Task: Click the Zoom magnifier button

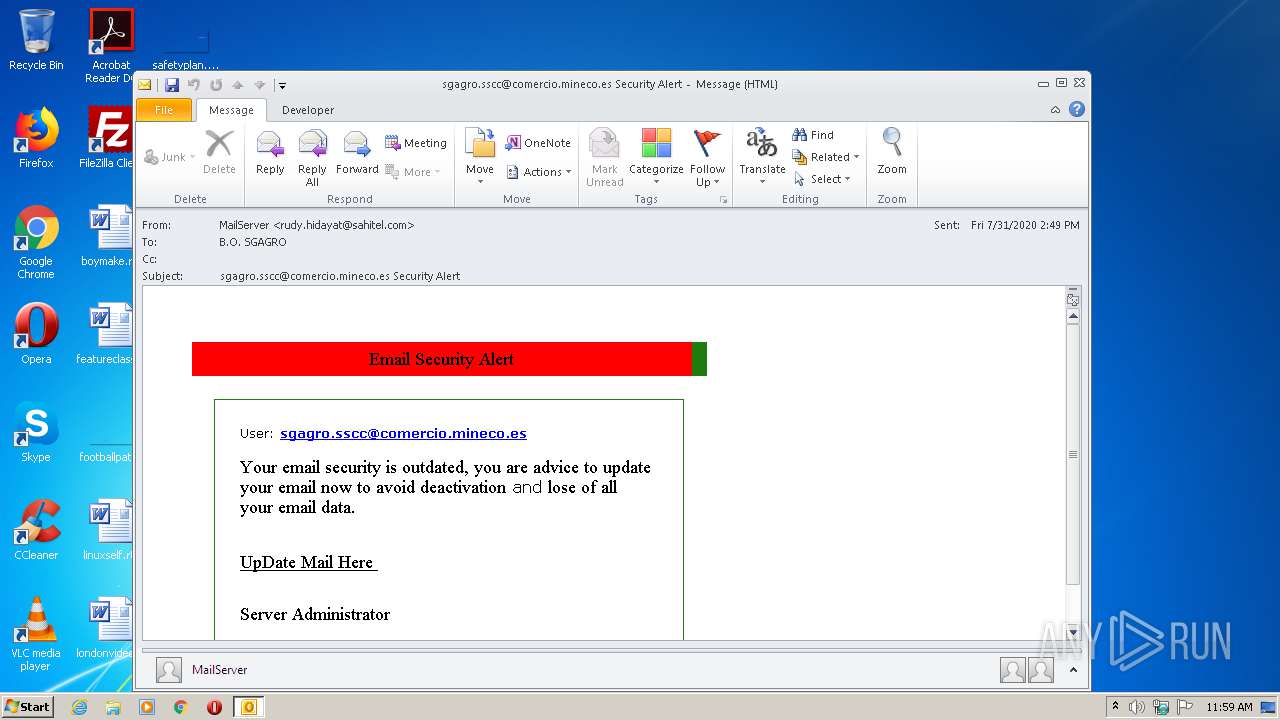Action: point(892,154)
